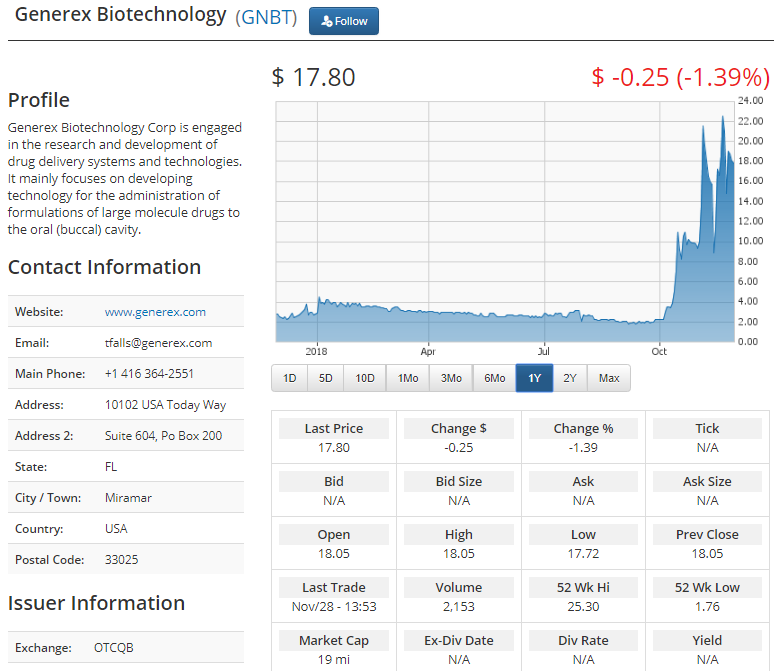Click the Yield cell header
Image resolution: width=774 pixels, height=671 pixels.
click(707, 640)
